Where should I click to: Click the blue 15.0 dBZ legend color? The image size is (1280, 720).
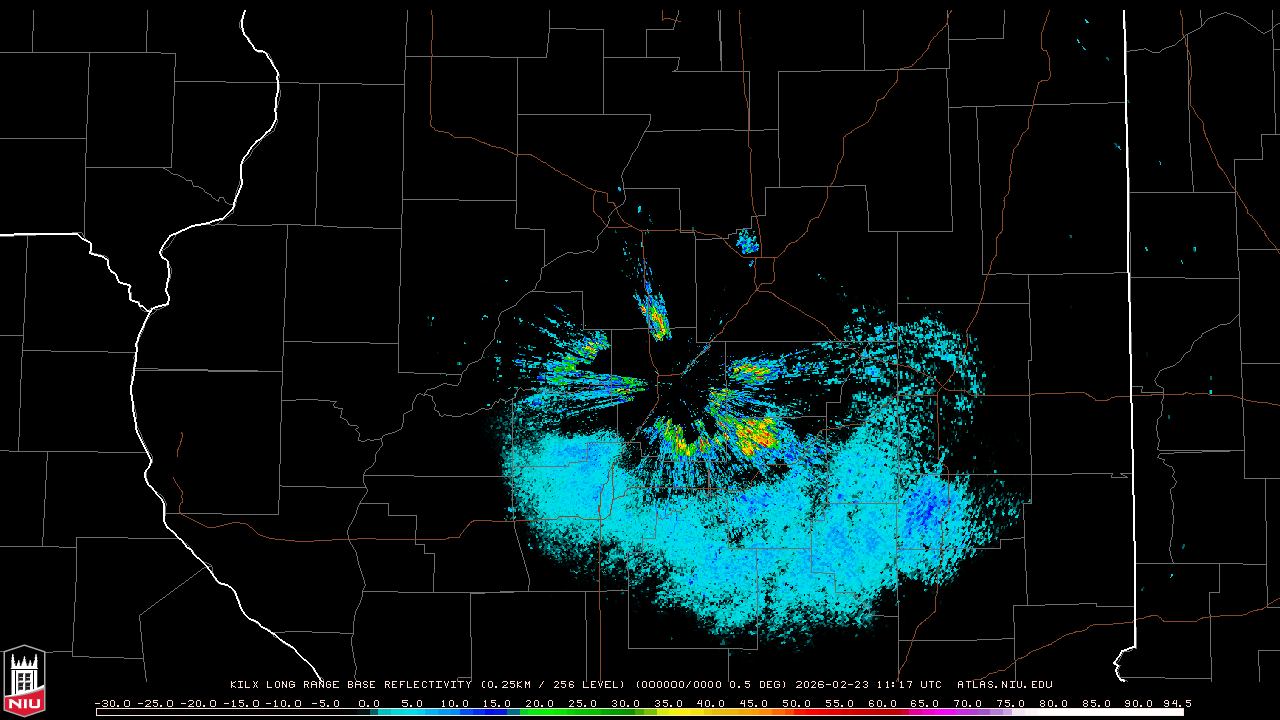[497, 712]
